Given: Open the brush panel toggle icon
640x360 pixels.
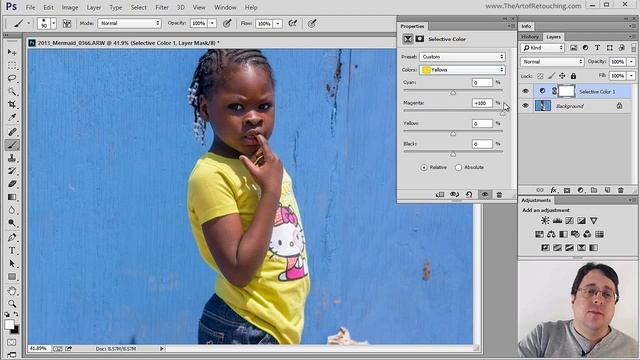Looking at the screenshot, I should click(x=67, y=24).
